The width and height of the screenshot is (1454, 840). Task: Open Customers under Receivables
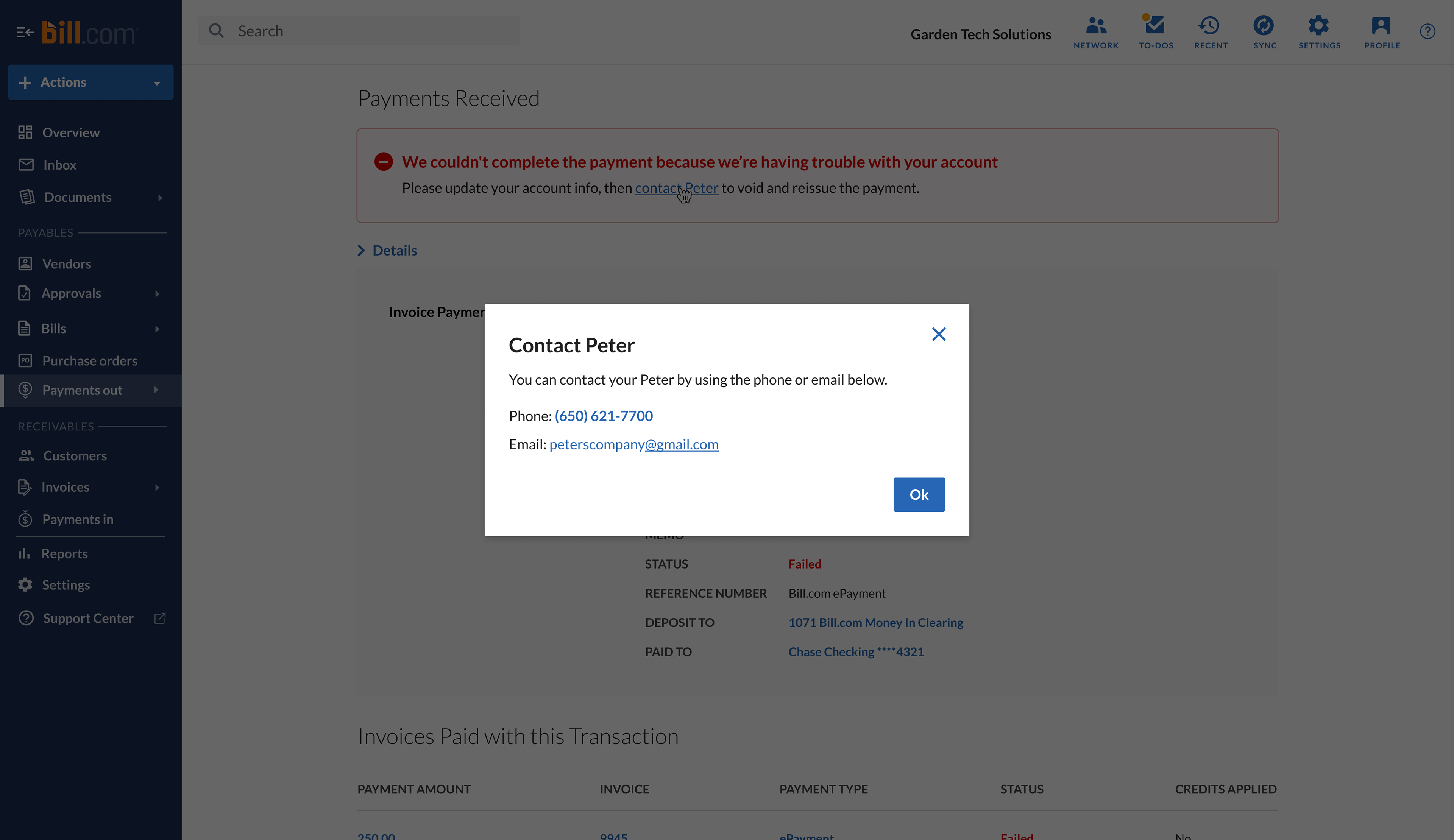click(75, 455)
